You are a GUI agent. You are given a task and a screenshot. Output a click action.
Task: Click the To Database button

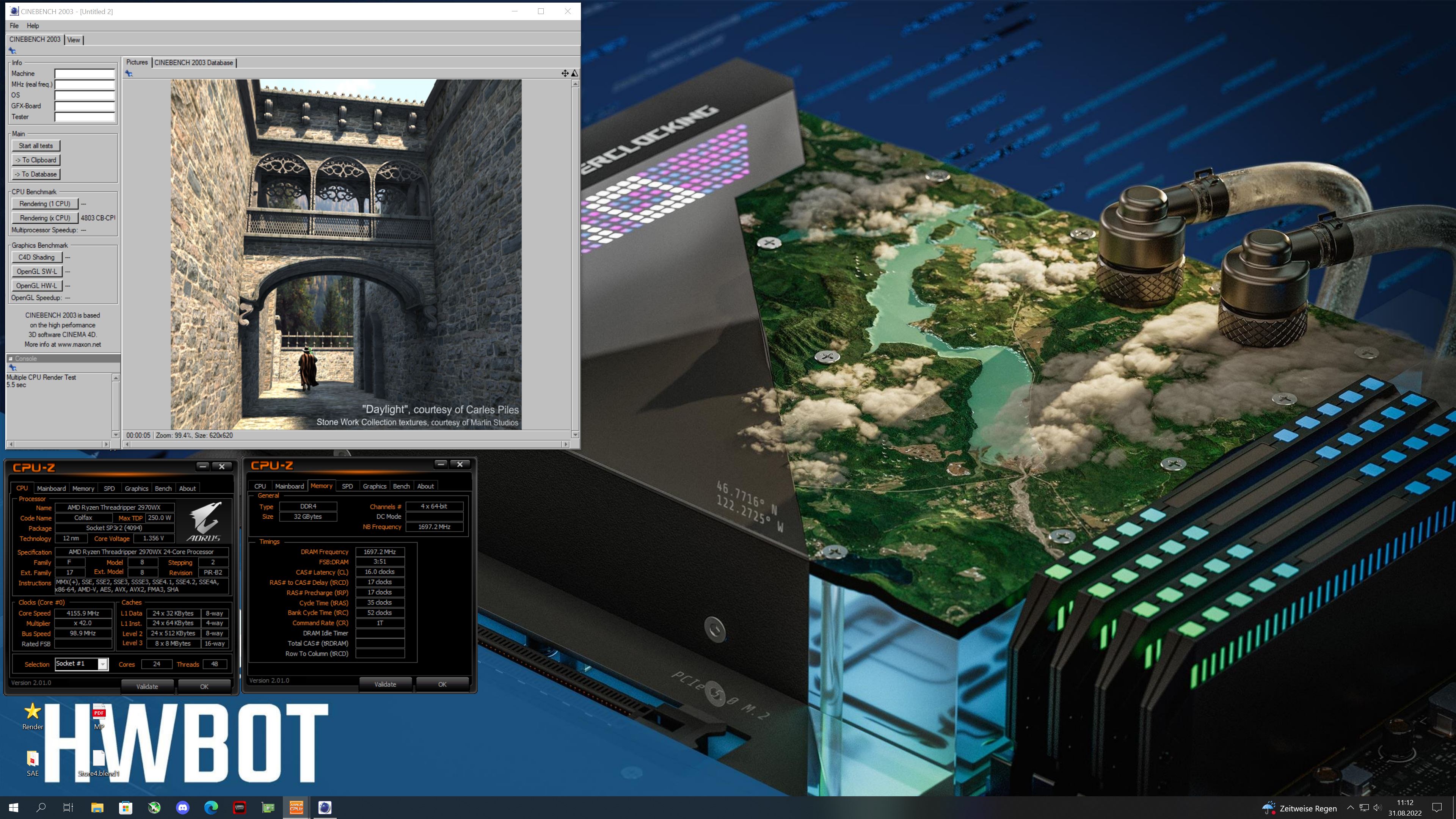click(36, 174)
